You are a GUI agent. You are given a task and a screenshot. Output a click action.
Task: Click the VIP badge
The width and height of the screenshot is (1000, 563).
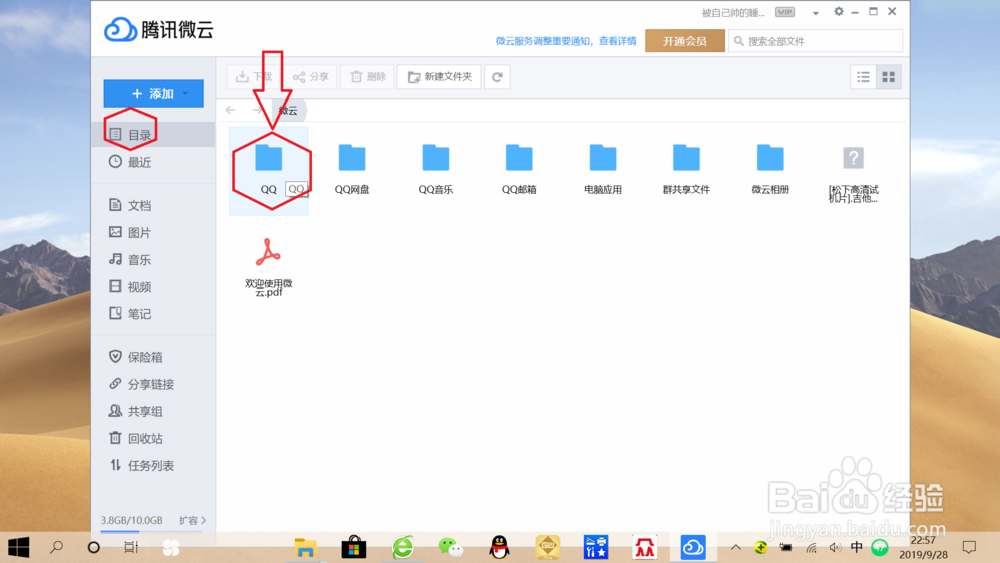pyautogui.click(x=784, y=12)
